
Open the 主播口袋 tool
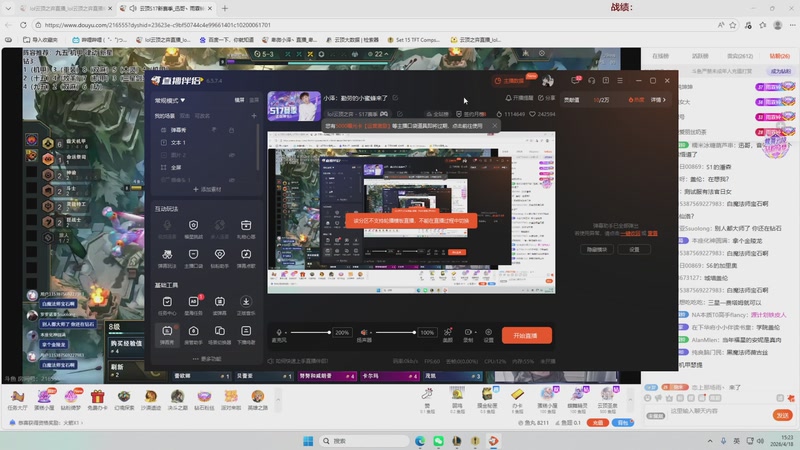pyautogui.click(x=193, y=258)
